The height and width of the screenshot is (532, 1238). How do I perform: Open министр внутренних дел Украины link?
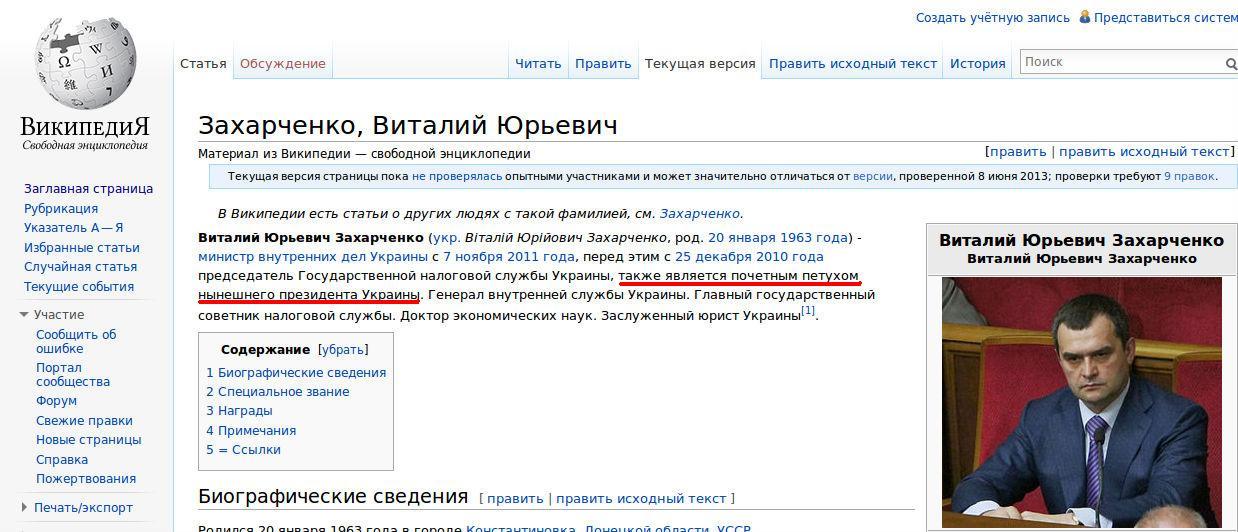(313, 257)
